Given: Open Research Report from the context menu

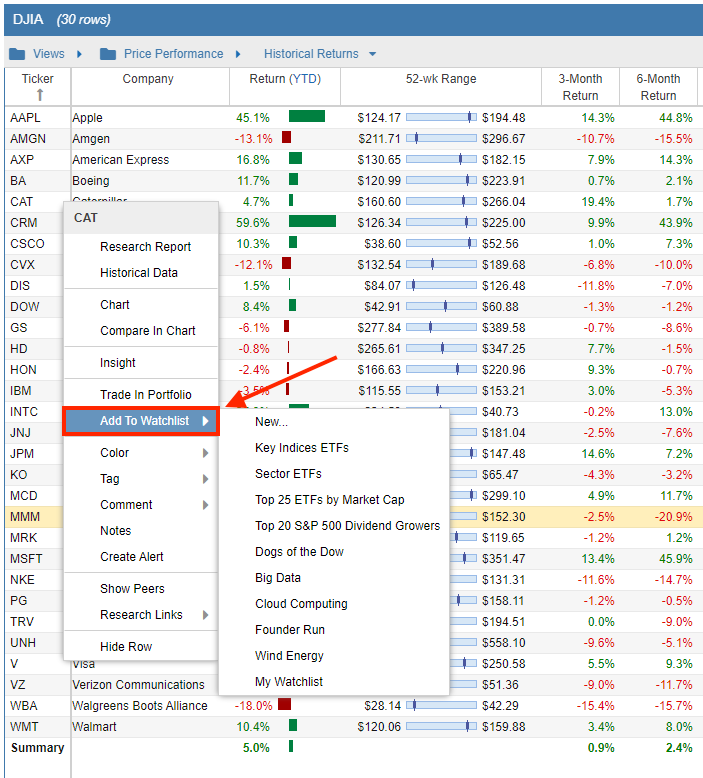Looking at the screenshot, I should pos(145,247).
